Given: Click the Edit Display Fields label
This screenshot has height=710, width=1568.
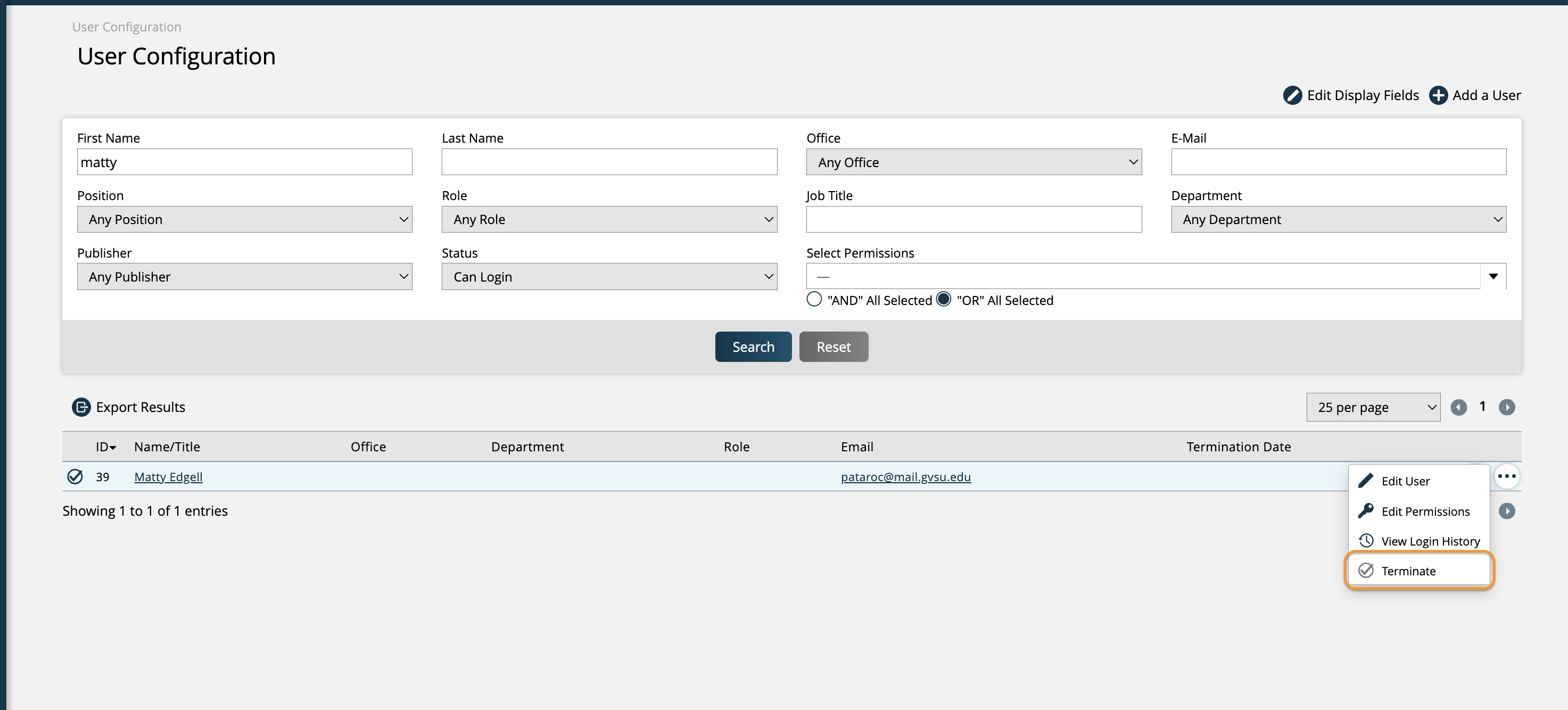Looking at the screenshot, I should click(1362, 96).
